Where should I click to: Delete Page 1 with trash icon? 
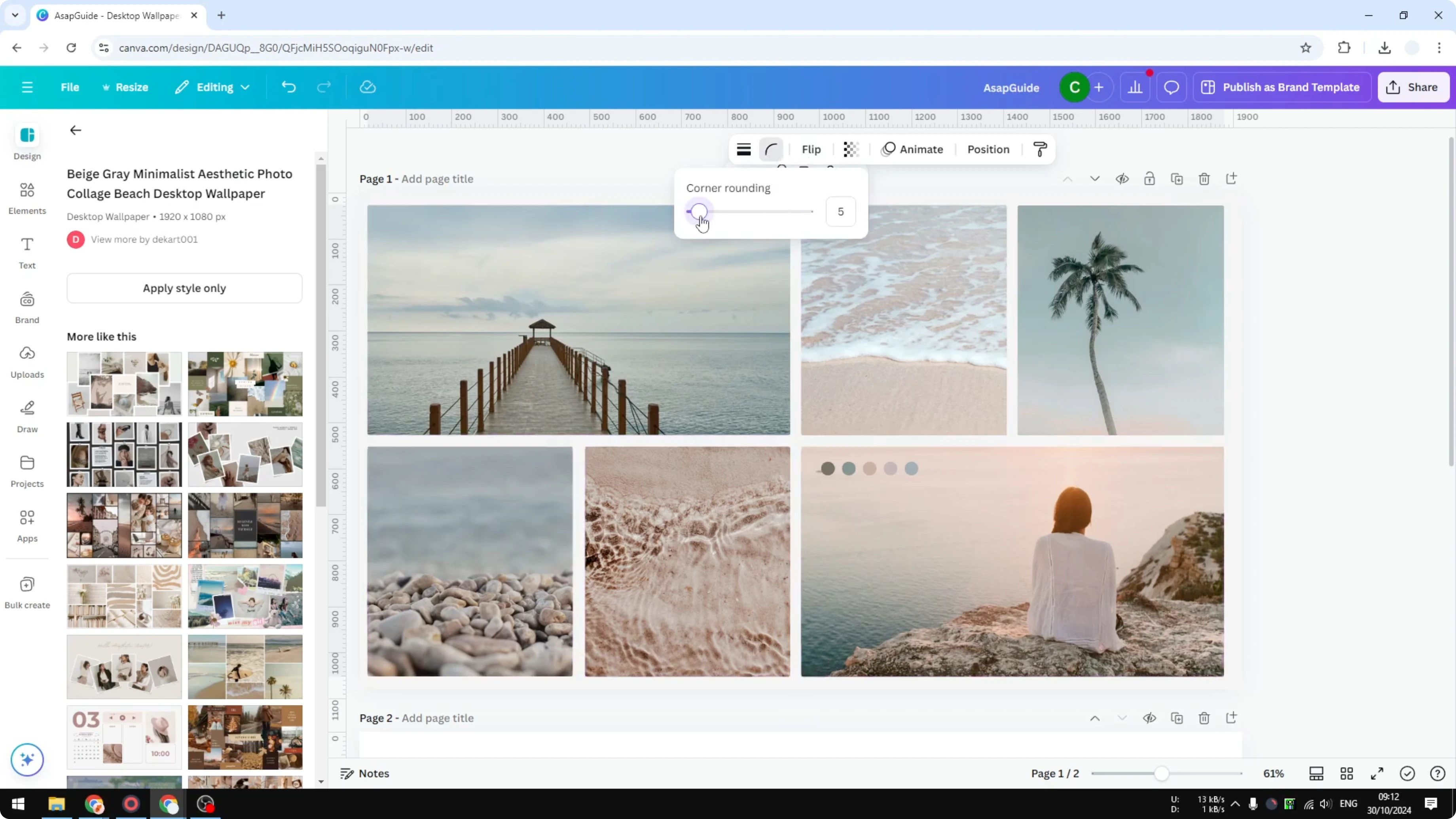(1204, 178)
